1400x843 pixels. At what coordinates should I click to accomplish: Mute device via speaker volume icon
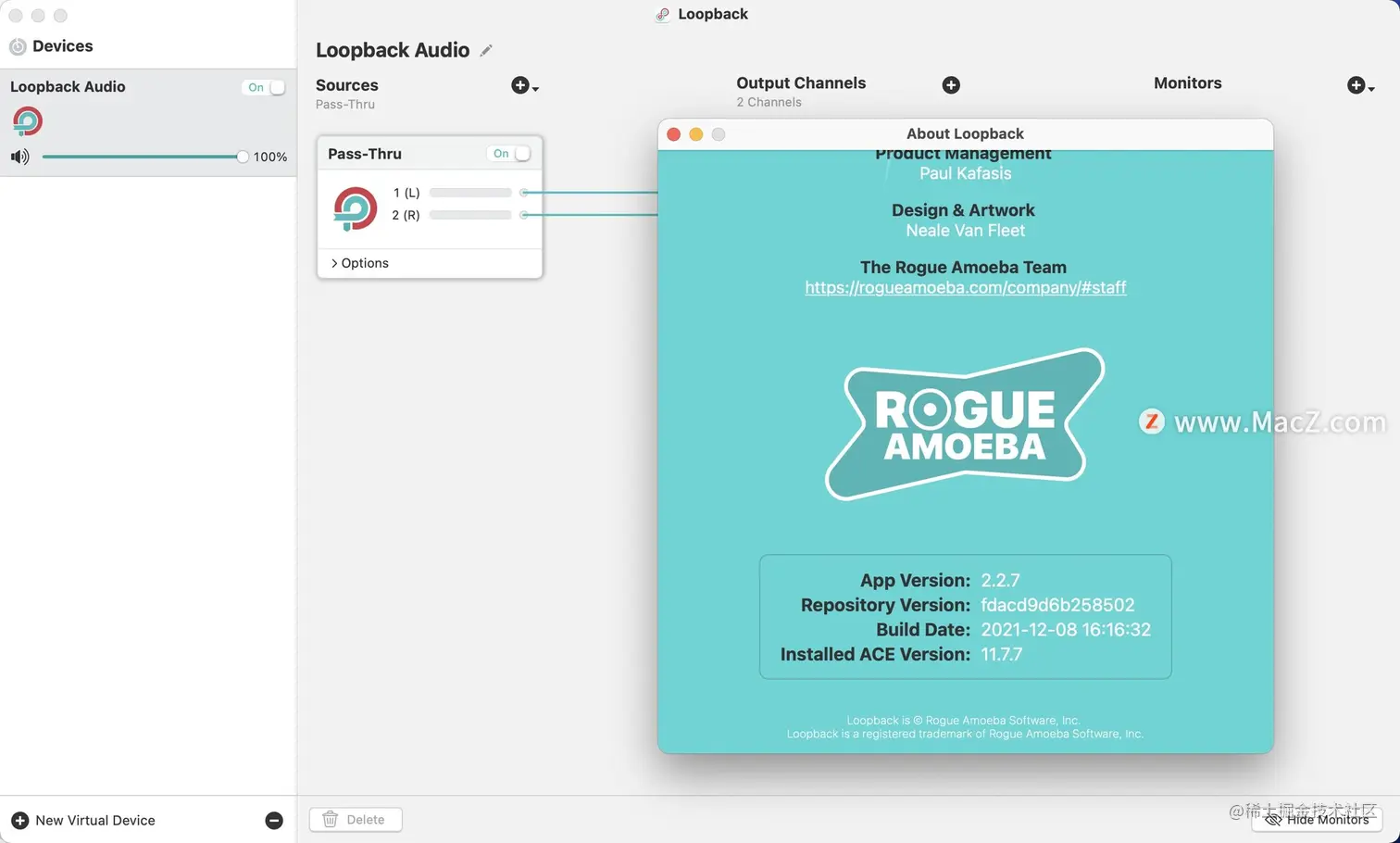pos(19,157)
